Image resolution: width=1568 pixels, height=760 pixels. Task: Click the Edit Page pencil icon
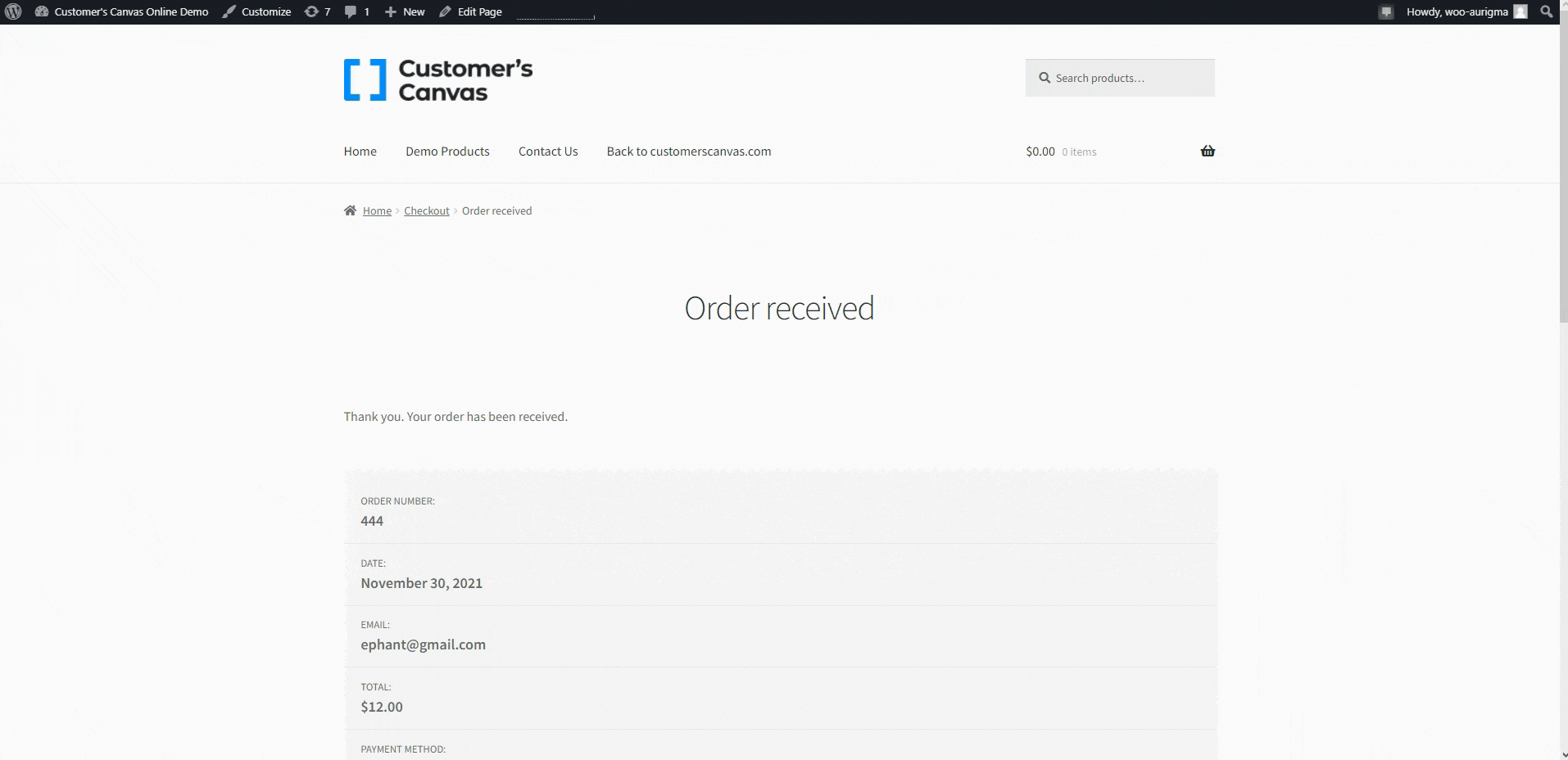(x=445, y=12)
